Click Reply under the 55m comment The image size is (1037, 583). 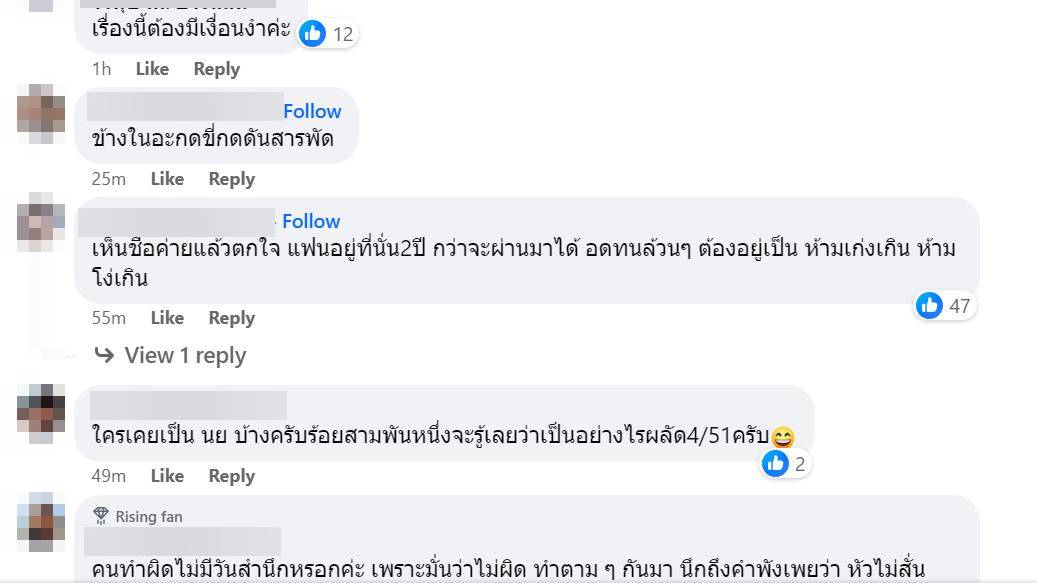tap(231, 318)
